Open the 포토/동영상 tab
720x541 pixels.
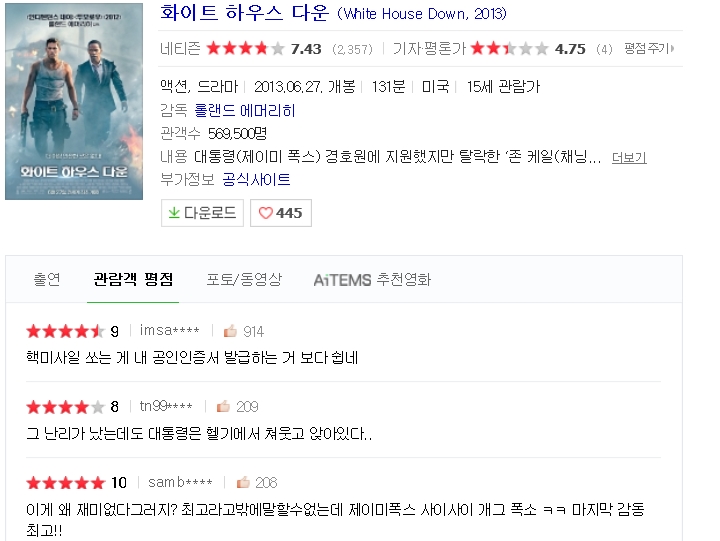244,279
